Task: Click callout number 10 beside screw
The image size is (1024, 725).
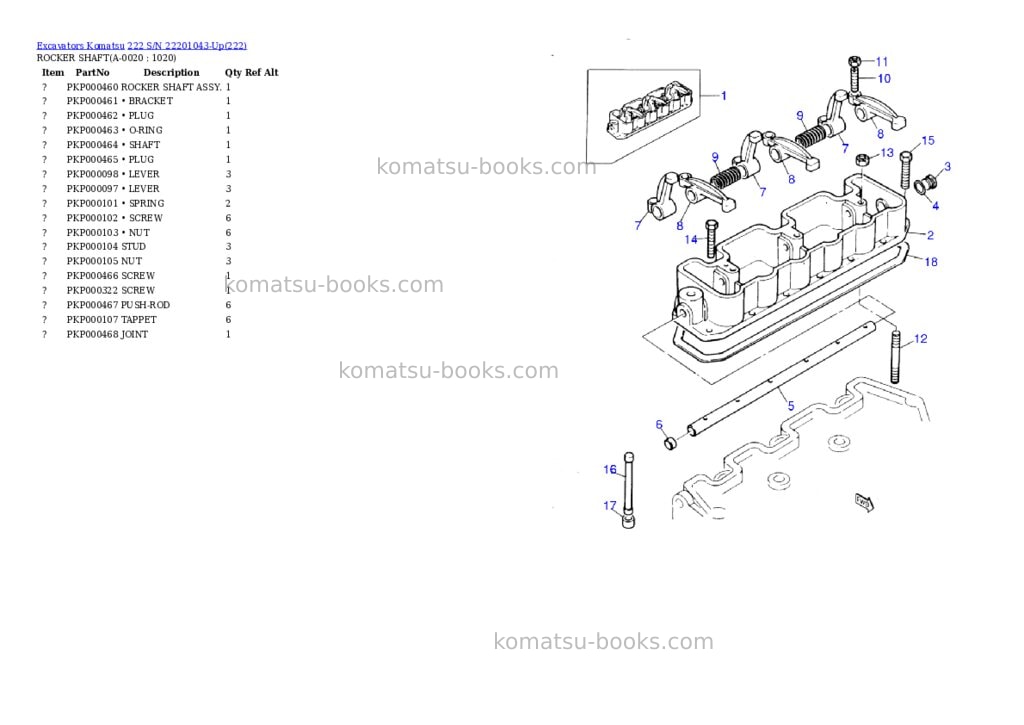Action: (884, 78)
